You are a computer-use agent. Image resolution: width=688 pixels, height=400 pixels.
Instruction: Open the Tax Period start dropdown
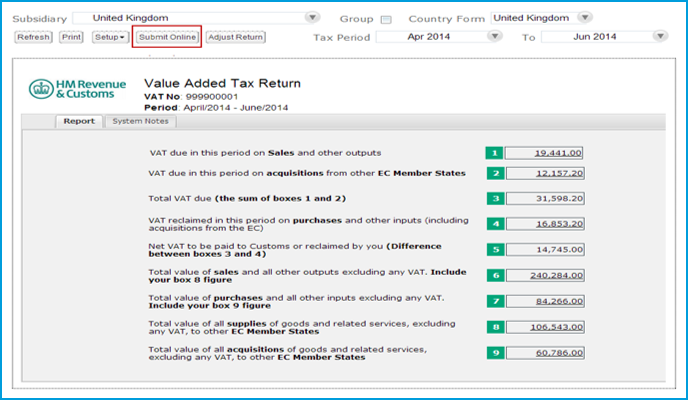click(494, 37)
